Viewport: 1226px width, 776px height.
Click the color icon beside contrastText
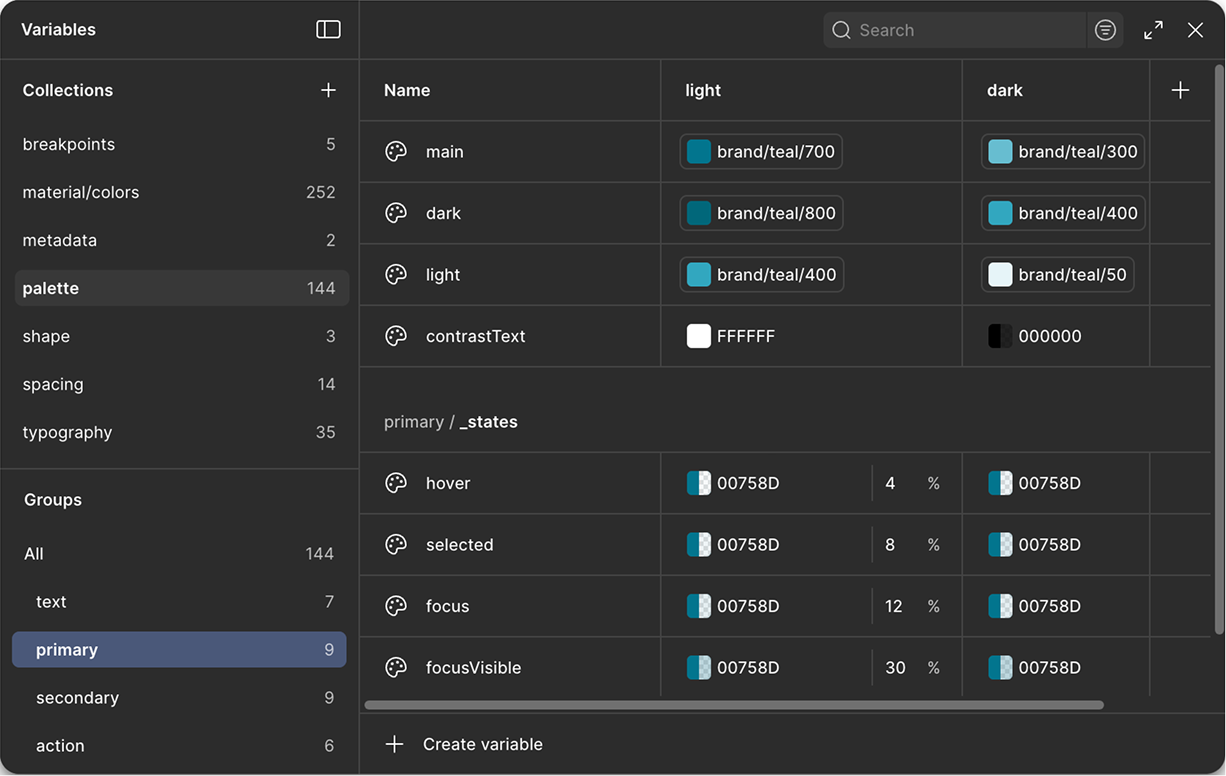click(396, 336)
